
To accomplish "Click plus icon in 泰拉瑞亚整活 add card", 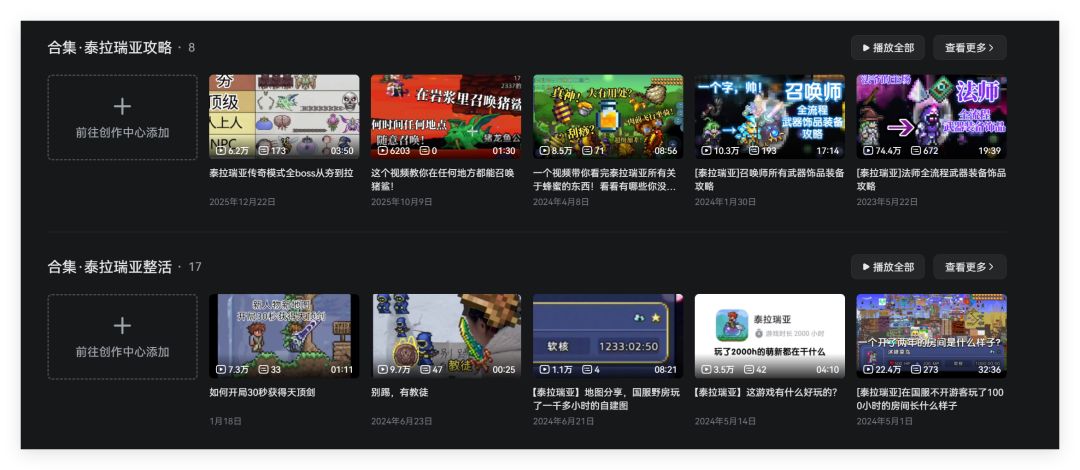I will tap(123, 325).
